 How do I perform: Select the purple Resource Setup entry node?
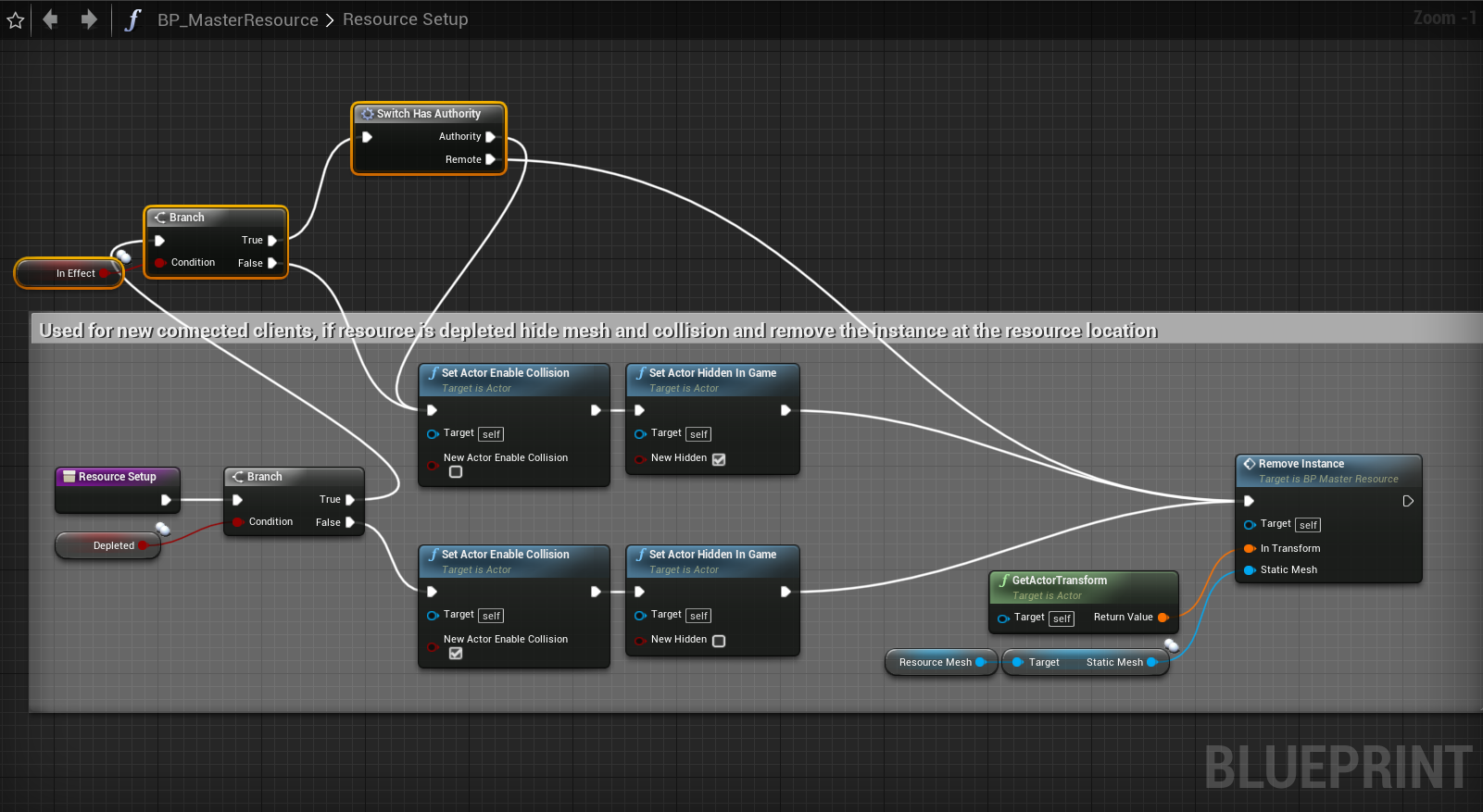117,477
